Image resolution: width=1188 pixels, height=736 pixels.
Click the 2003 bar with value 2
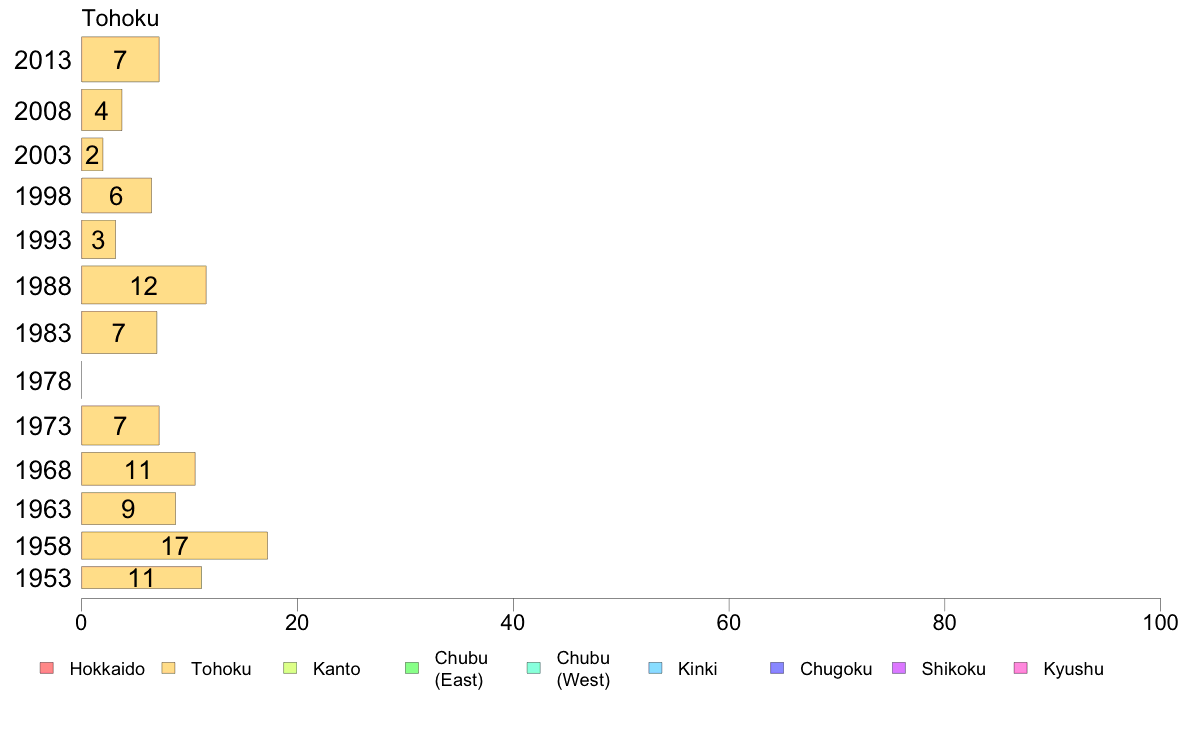[92, 155]
